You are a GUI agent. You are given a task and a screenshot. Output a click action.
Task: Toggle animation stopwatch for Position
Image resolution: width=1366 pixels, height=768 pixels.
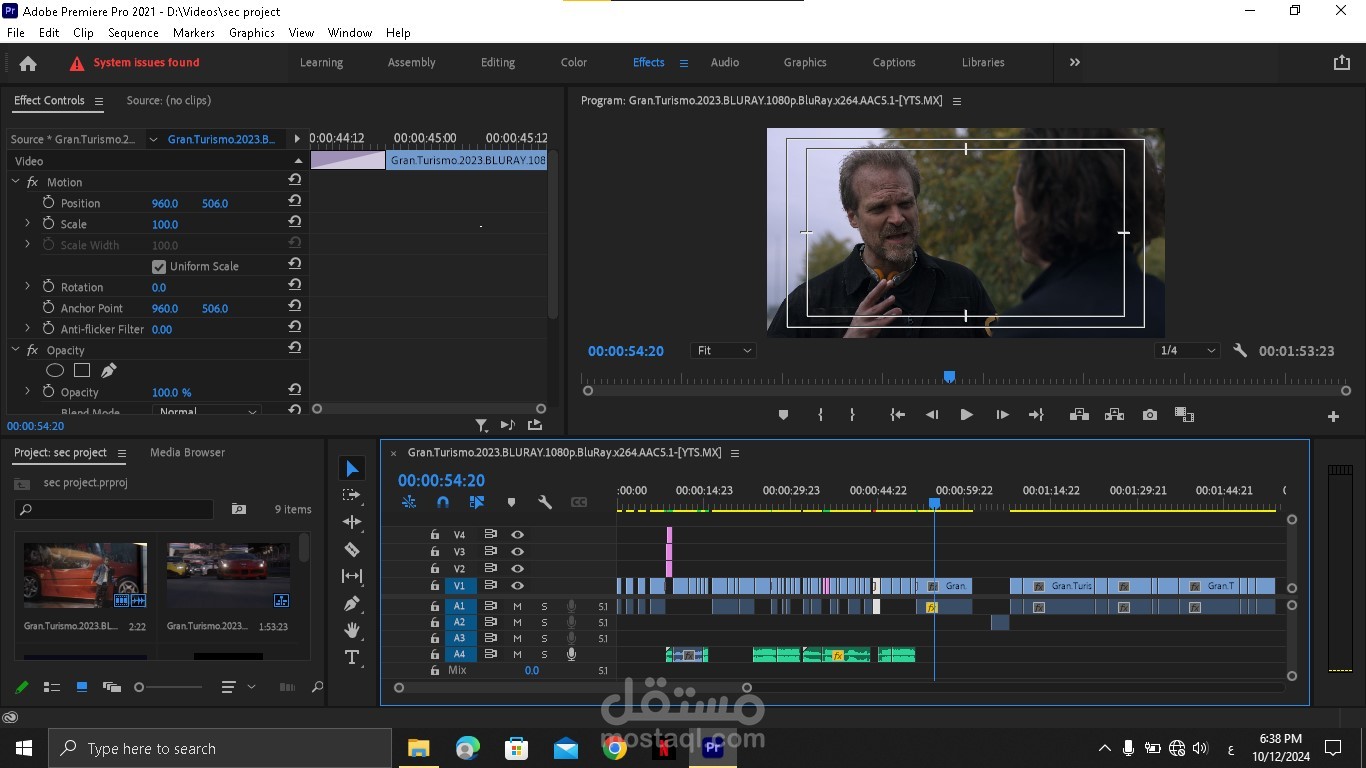[48, 203]
